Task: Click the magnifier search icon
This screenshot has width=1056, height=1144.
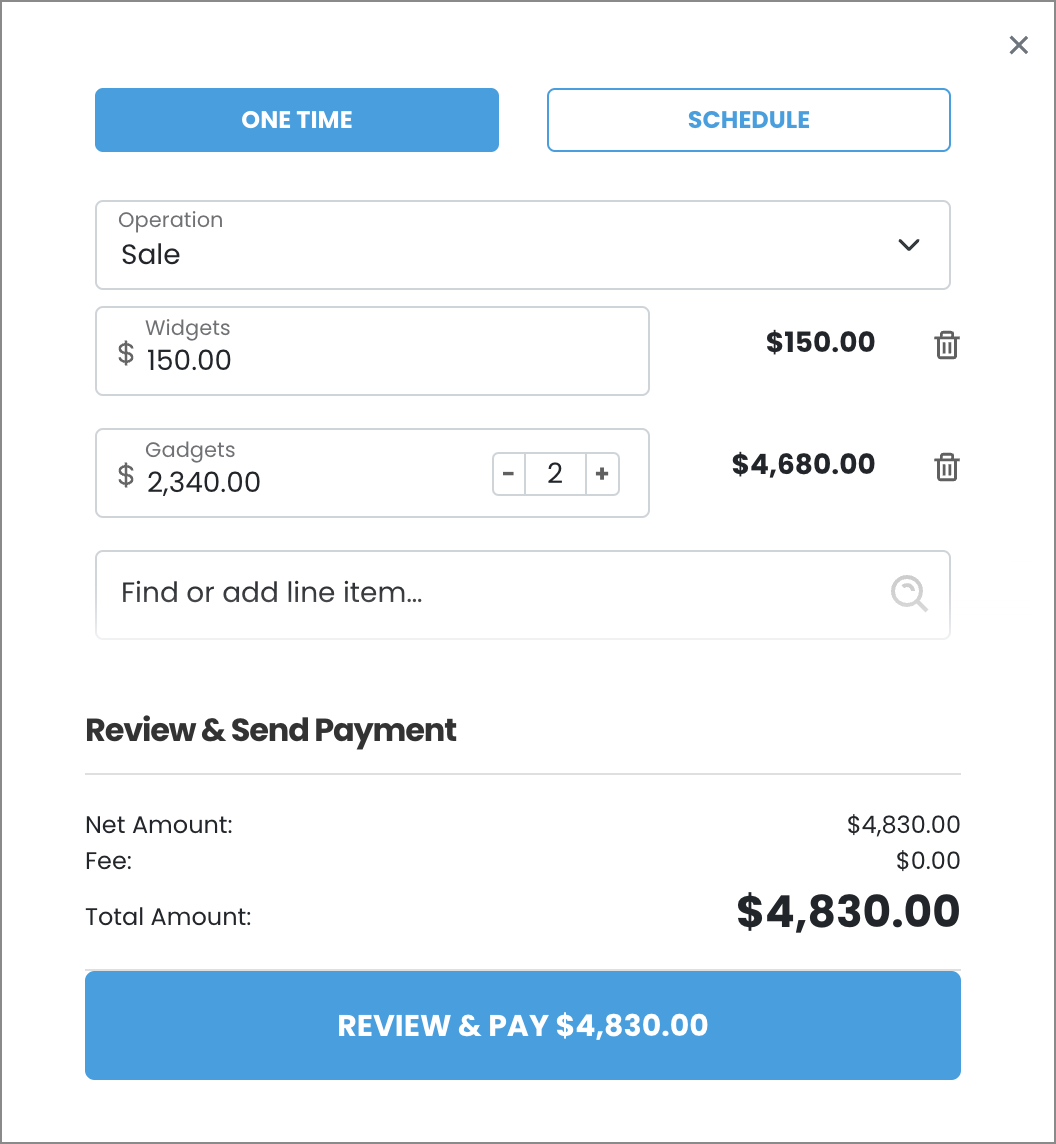Action: 909,594
